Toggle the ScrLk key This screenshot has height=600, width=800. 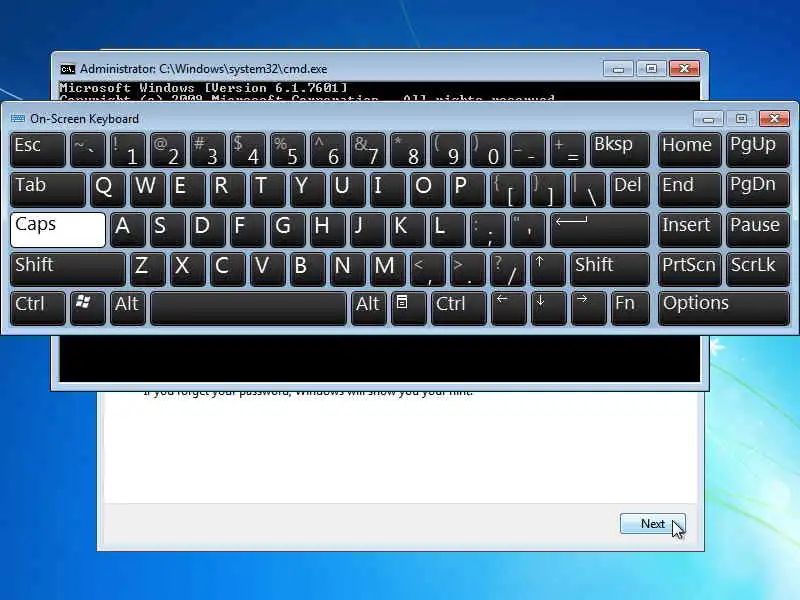[758, 269]
